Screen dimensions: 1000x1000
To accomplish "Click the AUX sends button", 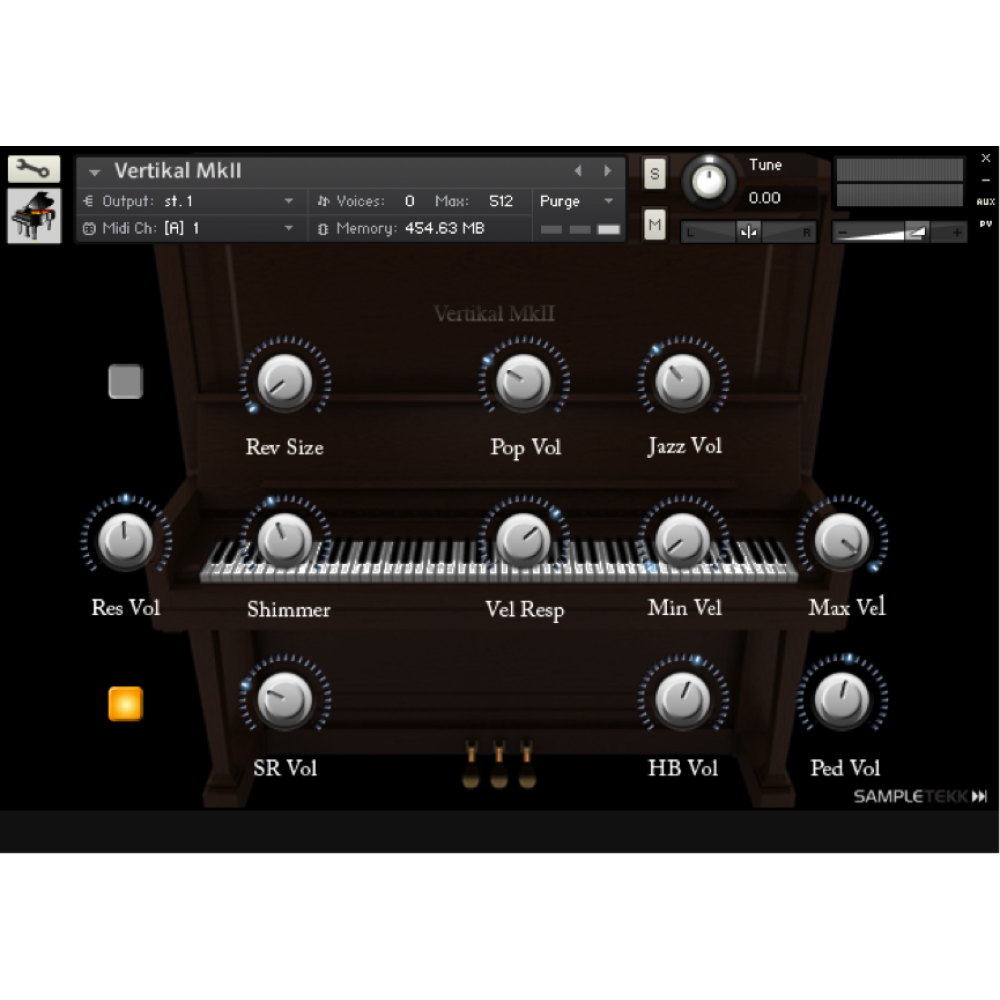I will click(985, 201).
